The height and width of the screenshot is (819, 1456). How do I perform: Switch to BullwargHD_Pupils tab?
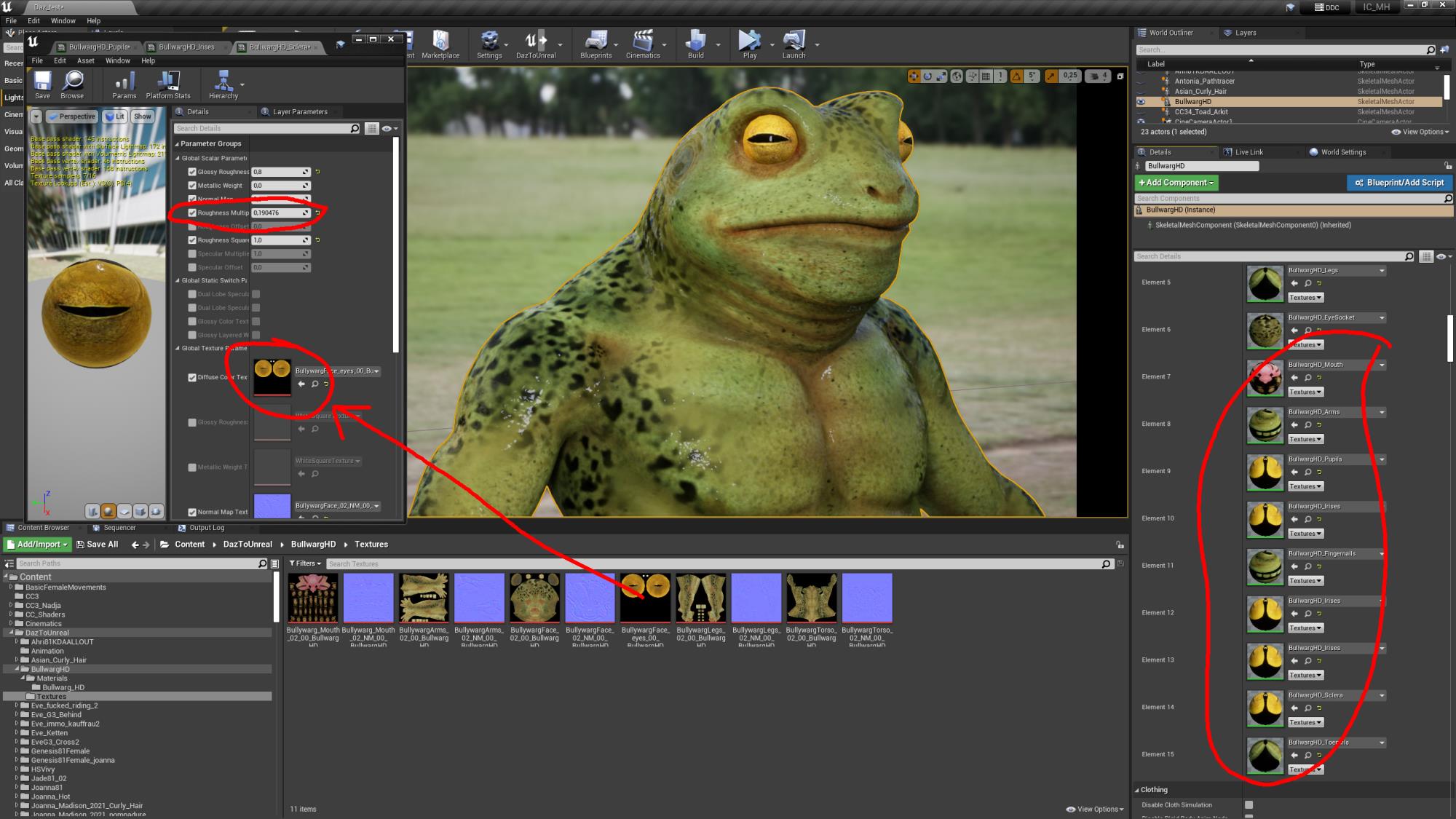99,47
